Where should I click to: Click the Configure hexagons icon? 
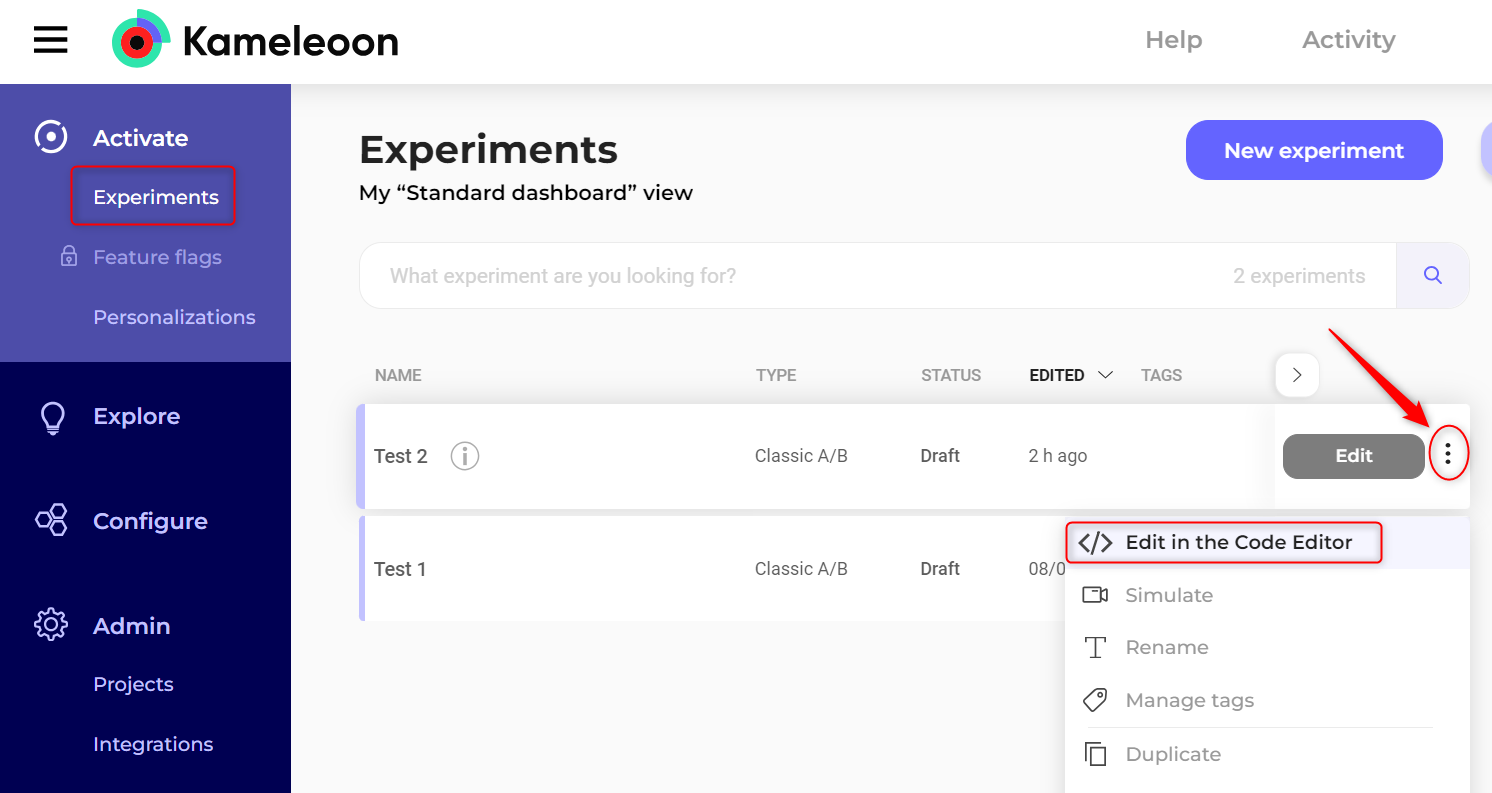pos(52,521)
